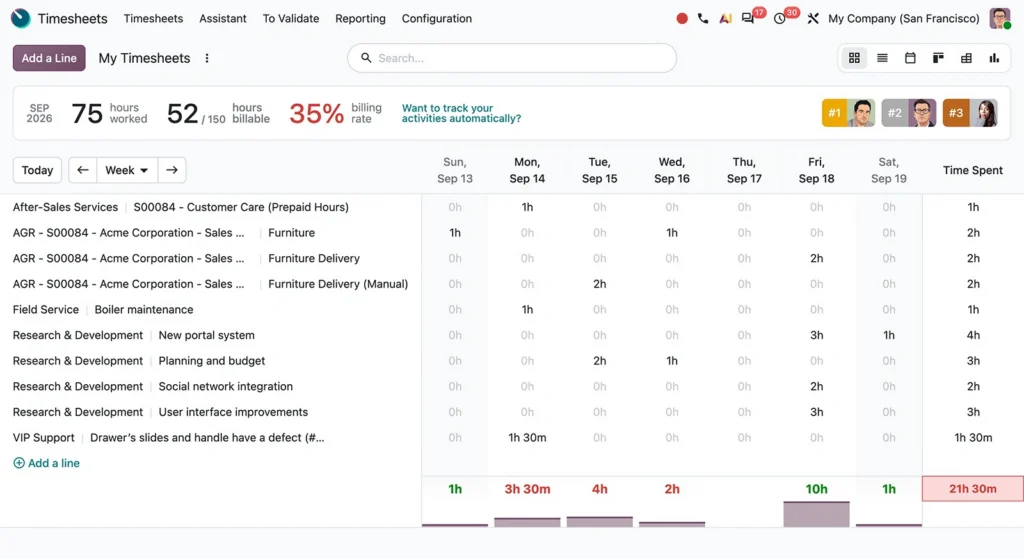The height and width of the screenshot is (559, 1024).
Task: Open the My Company (San Francisco) switcher
Action: pyautogui.click(x=904, y=18)
